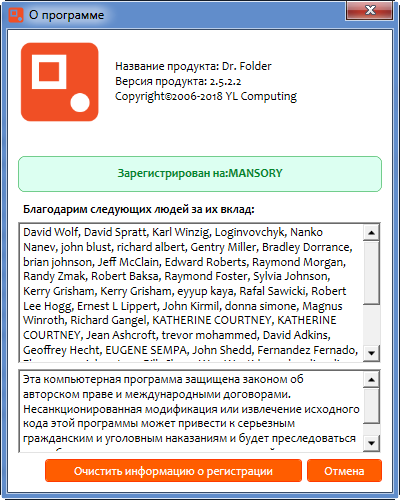The height and width of the screenshot is (500, 400).
Task: Click the license text scrollbar thumb
Action: click(371, 406)
